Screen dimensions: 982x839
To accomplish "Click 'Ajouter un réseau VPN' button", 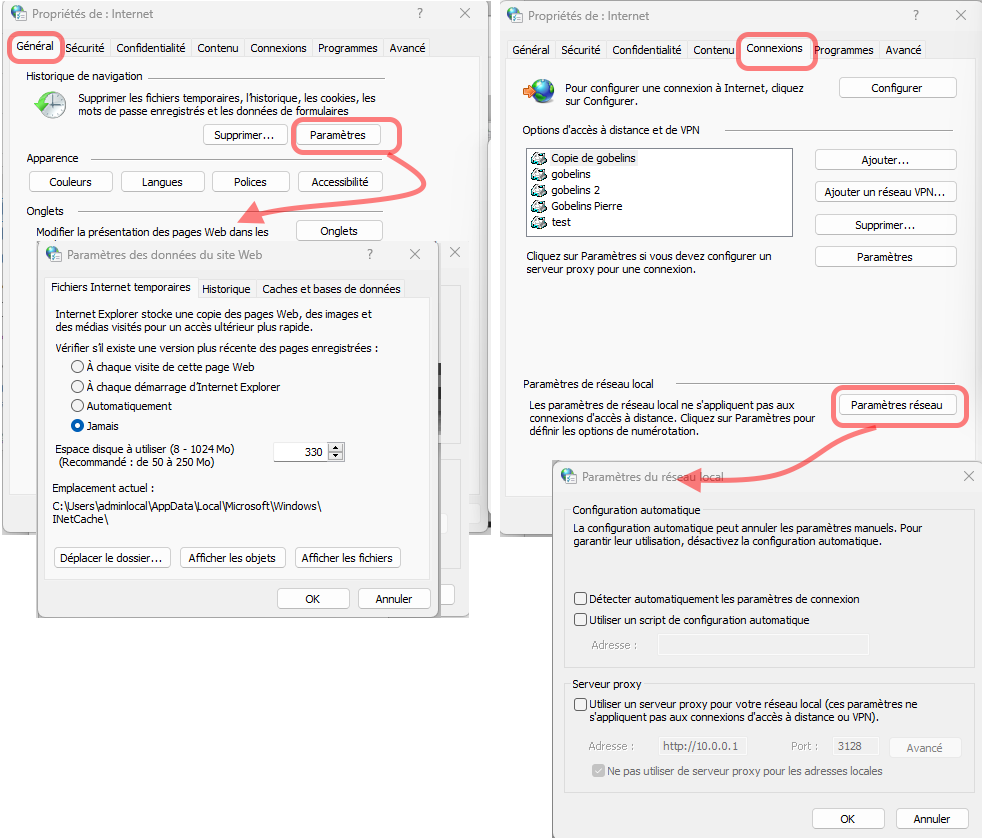I will [885, 191].
